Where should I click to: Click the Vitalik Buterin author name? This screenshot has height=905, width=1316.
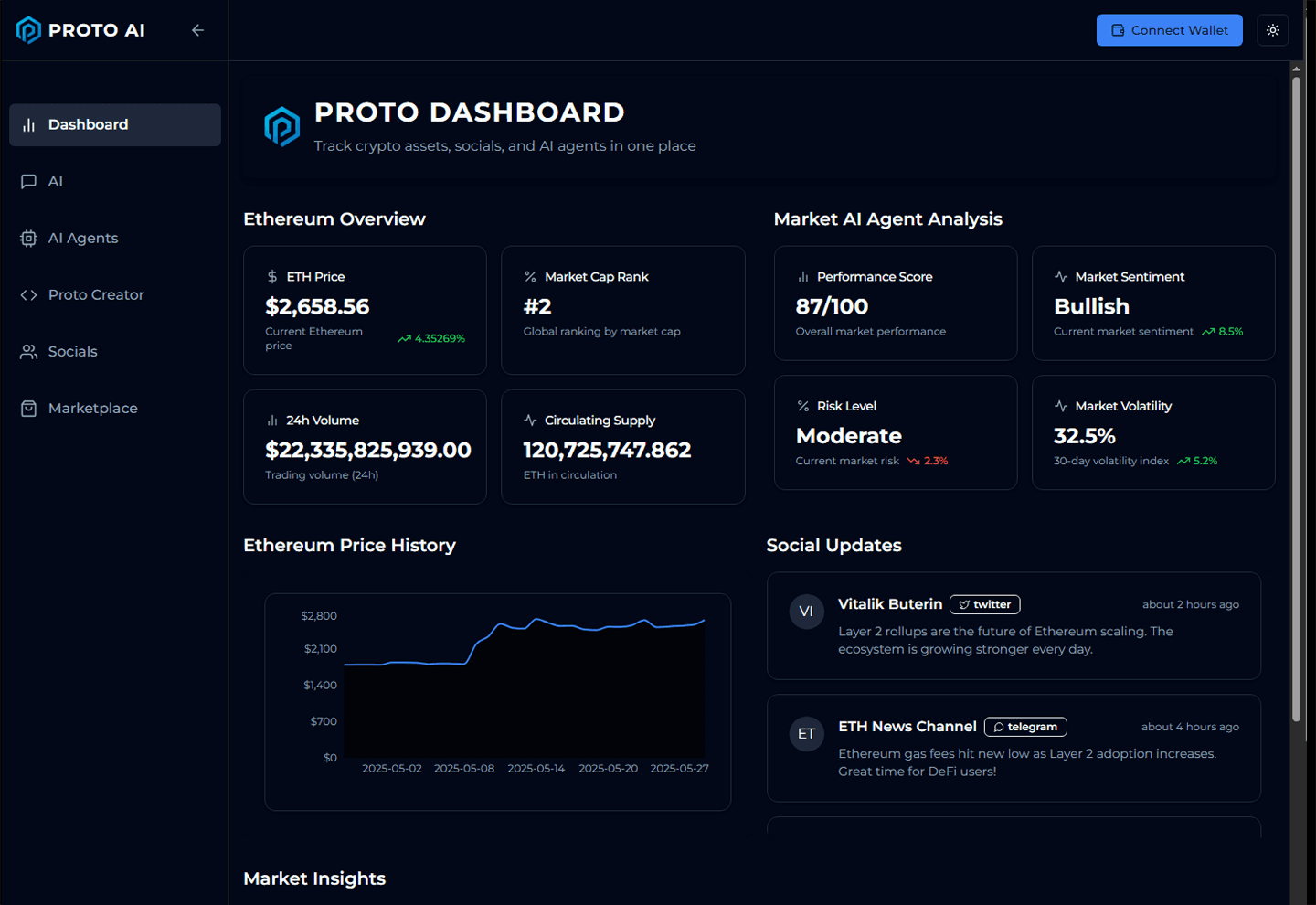point(890,604)
